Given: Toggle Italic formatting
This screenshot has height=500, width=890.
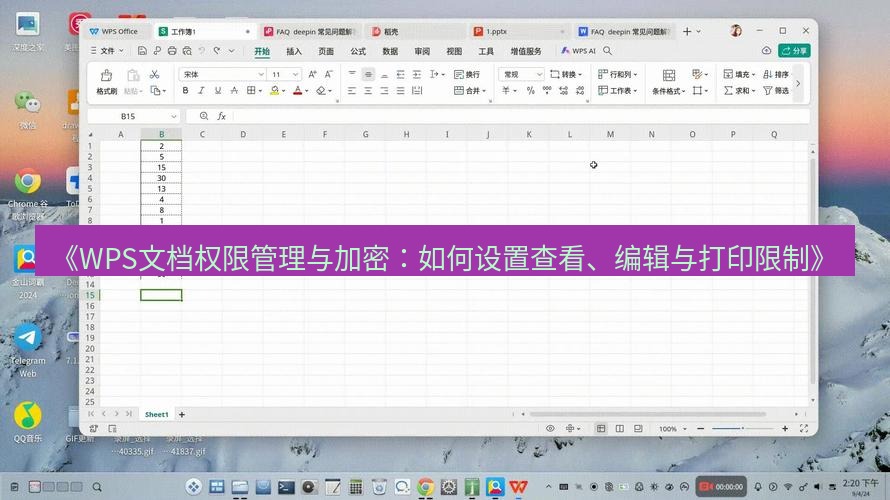Looking at the screenshot, I should coord(201,90).
